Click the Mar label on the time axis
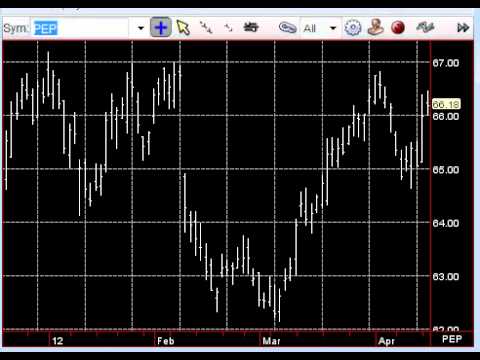The width and height of the screenshot is (480, 360). click(x=271, y=341)
